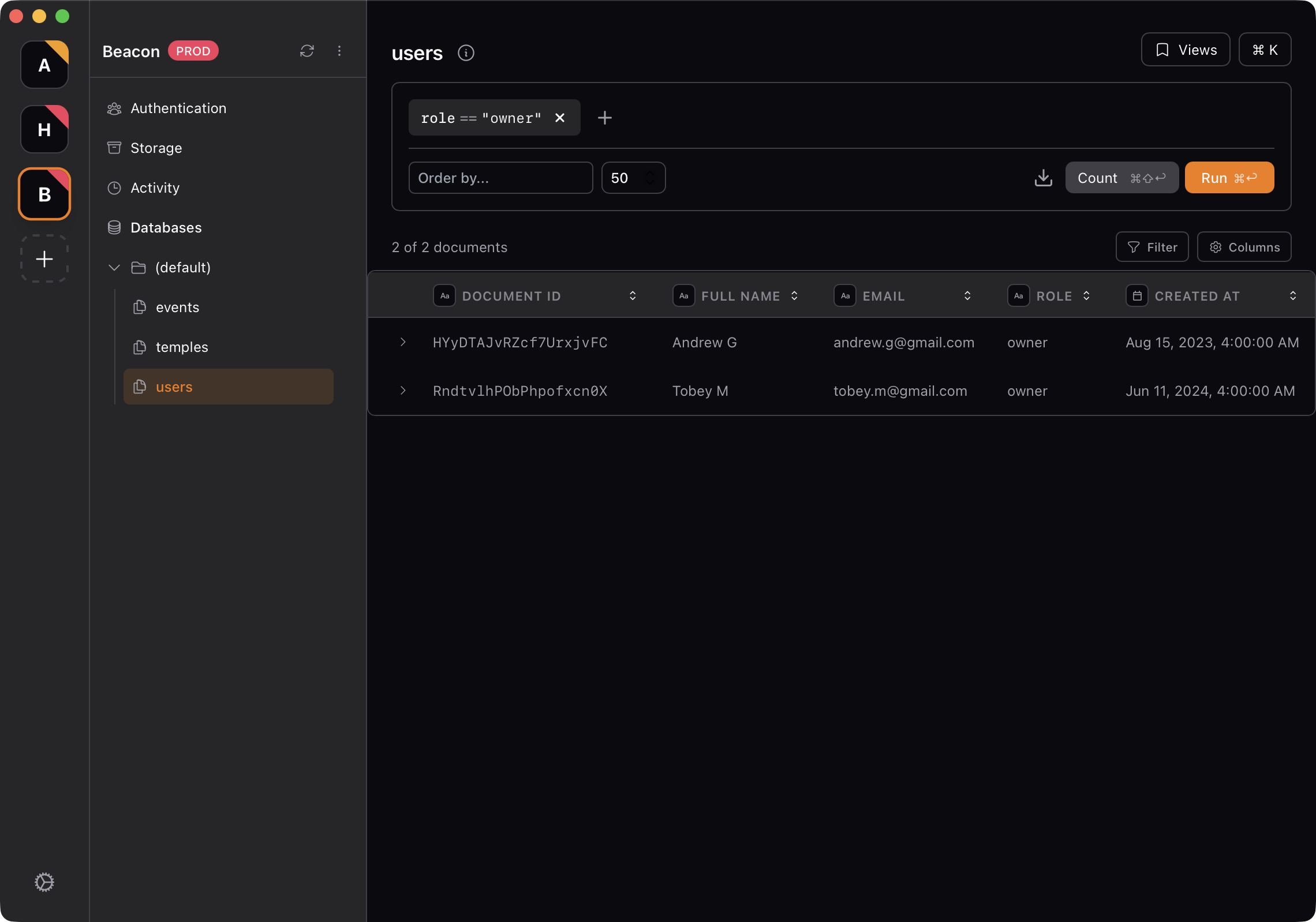Click the 2 of 2 documents label
Screen dimensions: 1316x922
point(449,247)
